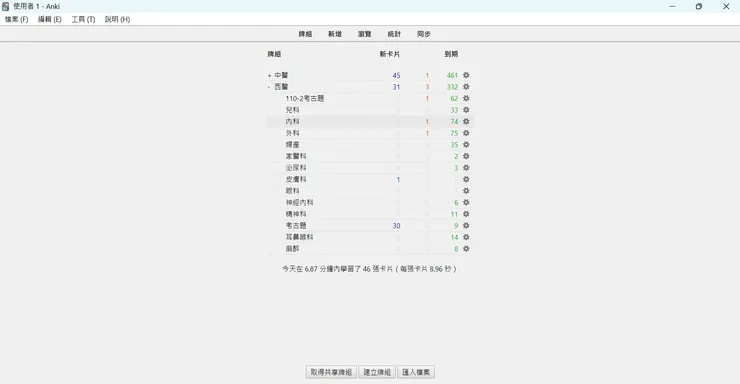The height and width of the screenshot is (384, 740).
Task: Select the highlighted 內科 subdeck
Action: (293, 122)
